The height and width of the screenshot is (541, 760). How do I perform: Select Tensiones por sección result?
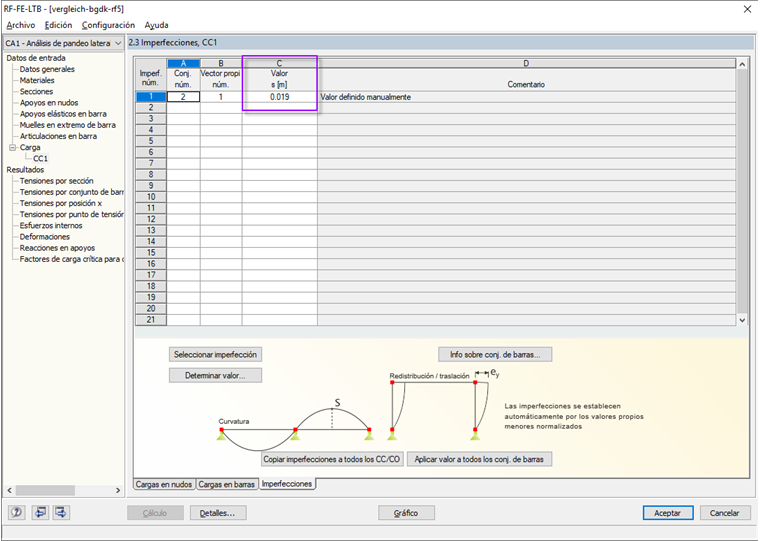(57, 181)
